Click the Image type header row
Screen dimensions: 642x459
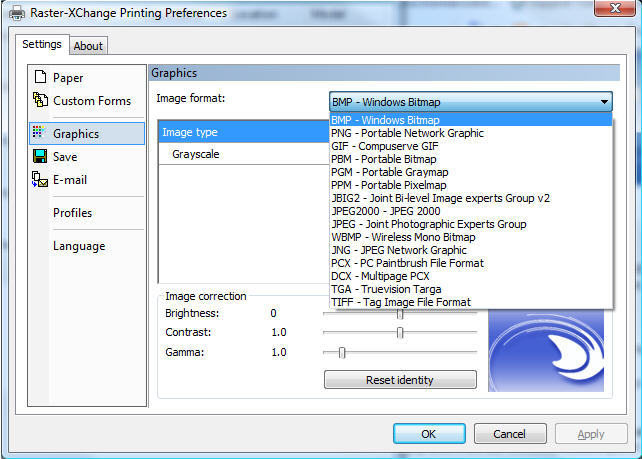pyautogui.click(x=244, y=132)
